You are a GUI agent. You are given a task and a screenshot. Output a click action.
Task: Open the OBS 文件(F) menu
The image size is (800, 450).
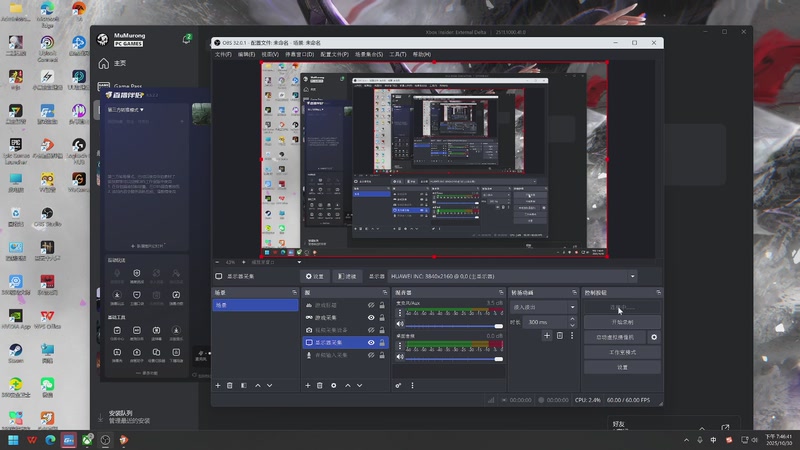[223, 54]
